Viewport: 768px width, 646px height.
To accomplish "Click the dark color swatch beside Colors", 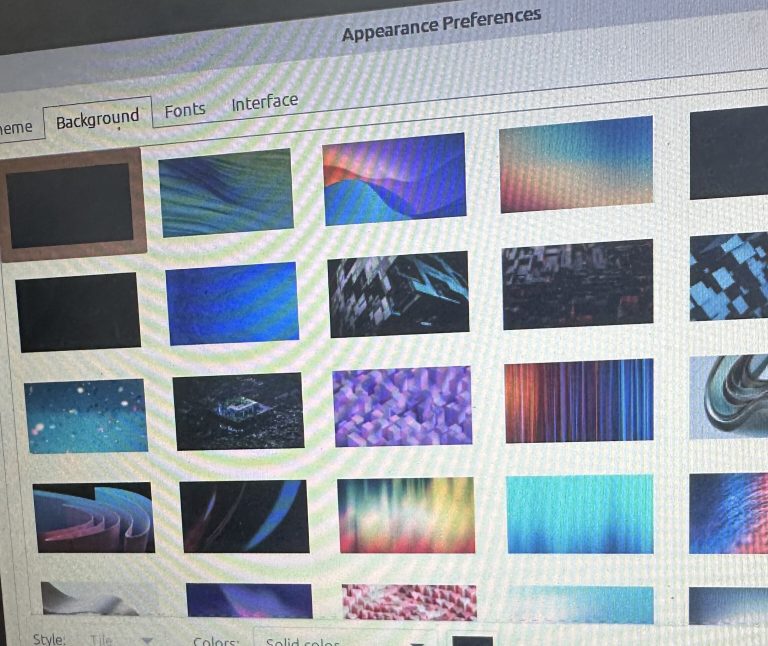I will point(472,639).
